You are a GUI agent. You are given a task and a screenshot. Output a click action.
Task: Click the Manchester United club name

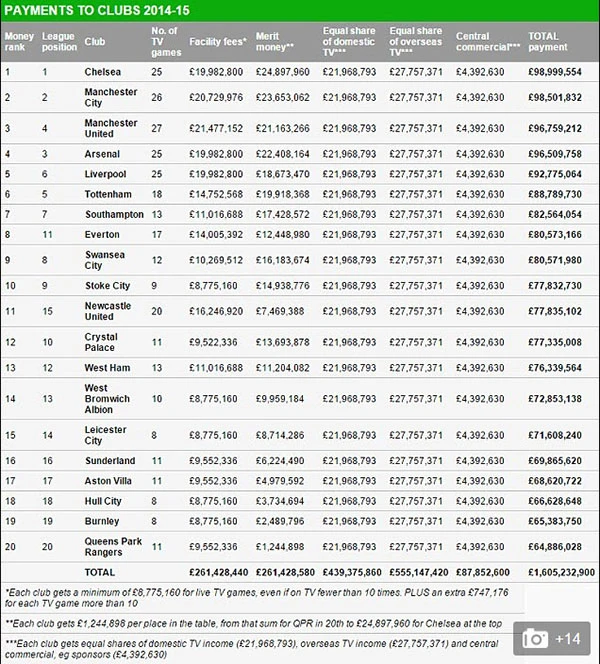pyautogui.click(x=111, y=128)
